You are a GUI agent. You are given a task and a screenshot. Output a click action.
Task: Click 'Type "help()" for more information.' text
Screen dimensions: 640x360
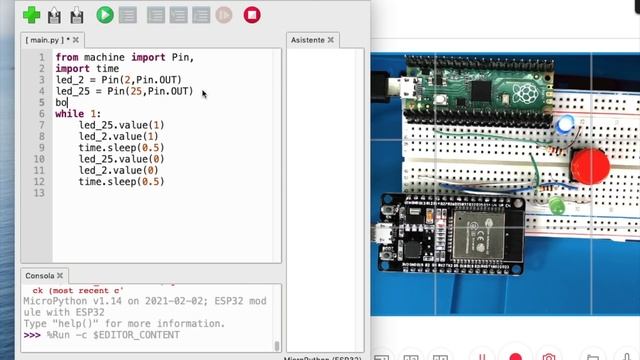pyautogui.click(x=124, y=324)
